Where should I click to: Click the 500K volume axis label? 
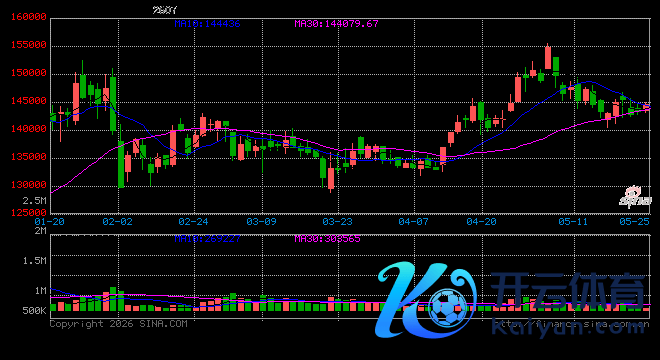pos(35,311)
